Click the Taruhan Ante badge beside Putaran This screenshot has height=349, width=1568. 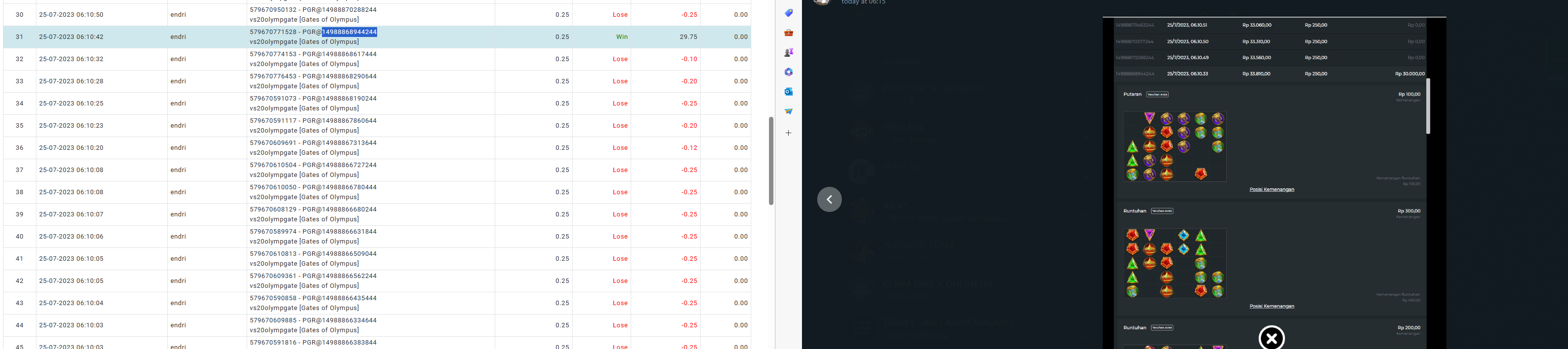coord(1157,95)
